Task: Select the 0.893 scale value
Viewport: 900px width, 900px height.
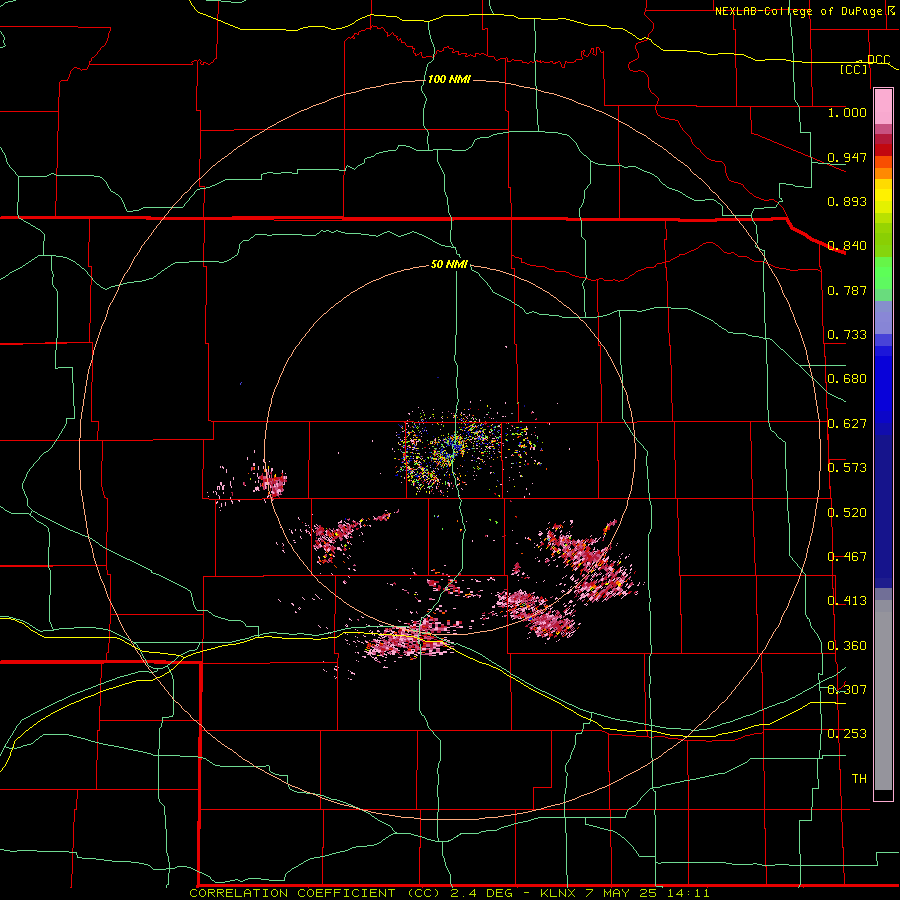Action: (847, 201)
